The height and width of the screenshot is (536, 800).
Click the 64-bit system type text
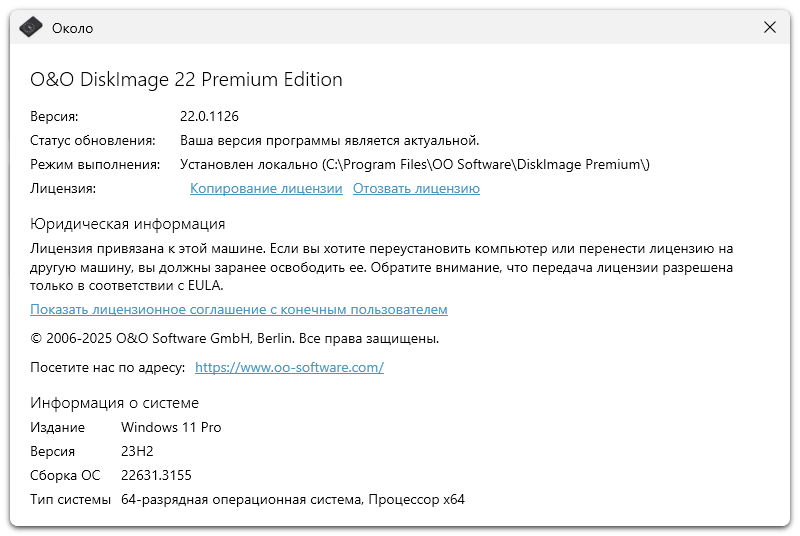coord(292,499)
